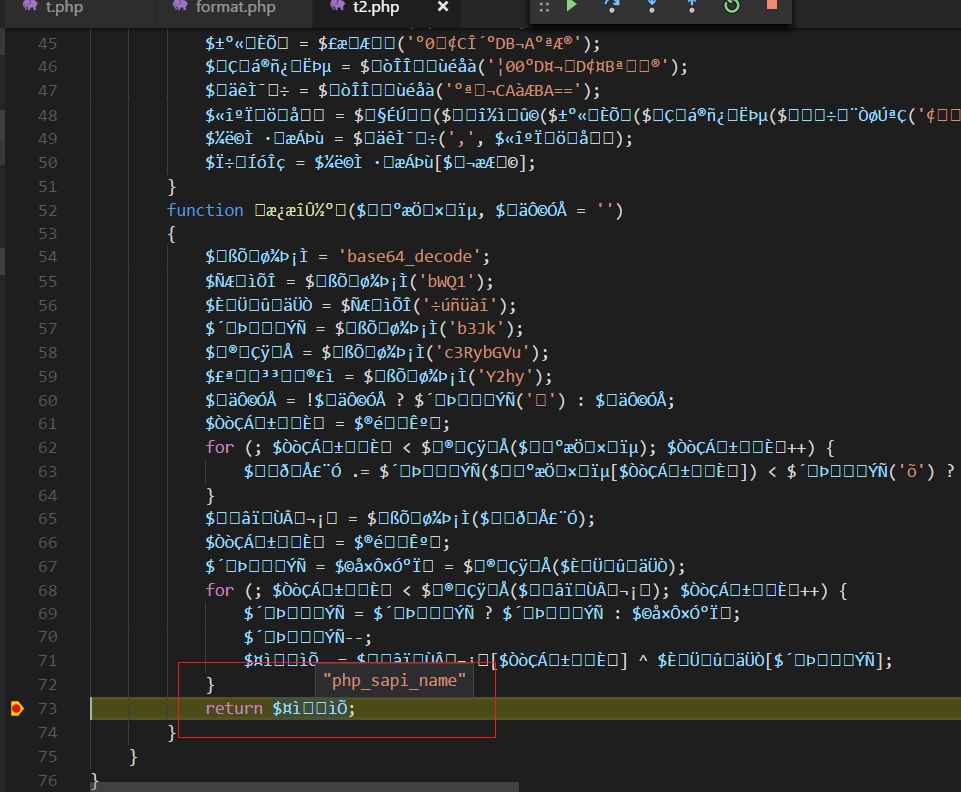This screenshot has width=961, height=792.
Task: Click line number 54 in the gutter
Action: 47,257
